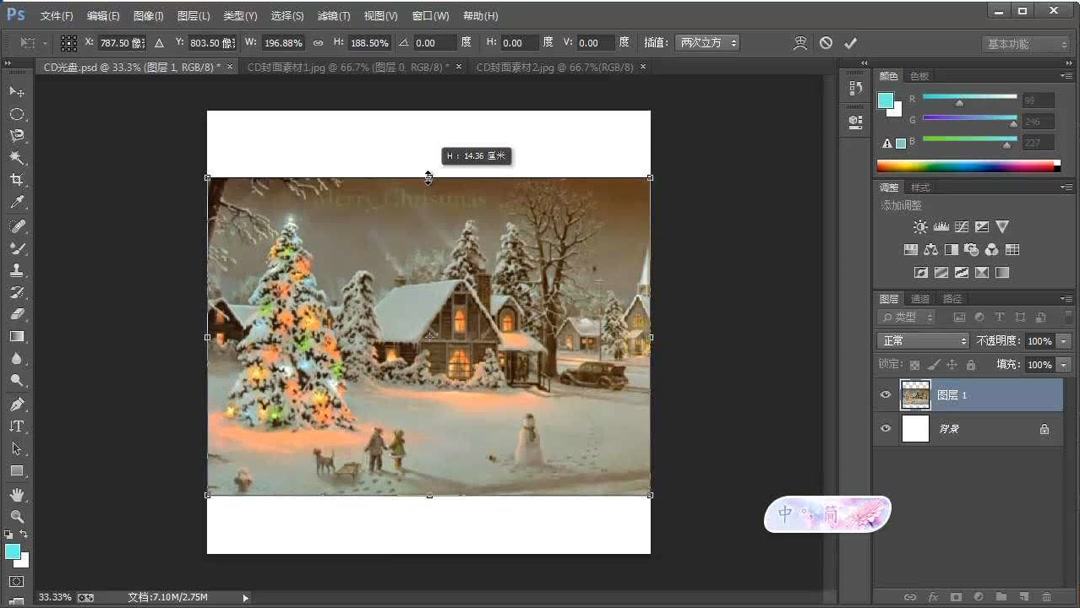Select the Gradient tool
The width and height of the screenshot is (1080, 608).
coord(15,335)
